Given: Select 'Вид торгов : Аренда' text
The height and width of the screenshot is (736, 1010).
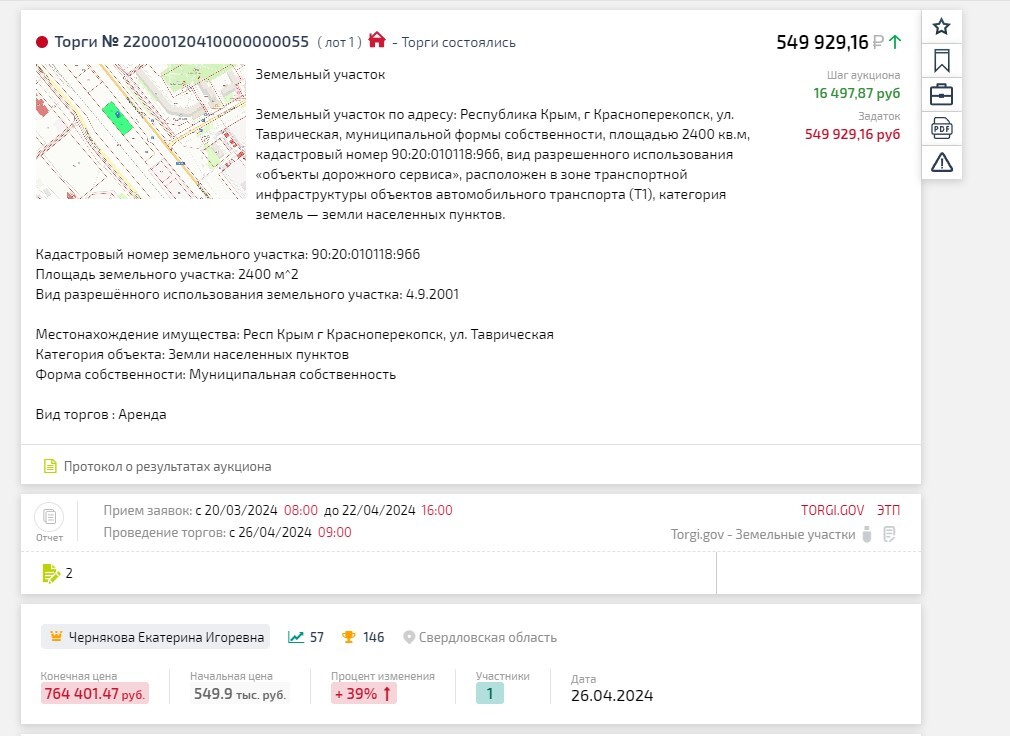Looking at the screenshot, I should point(100,414).
